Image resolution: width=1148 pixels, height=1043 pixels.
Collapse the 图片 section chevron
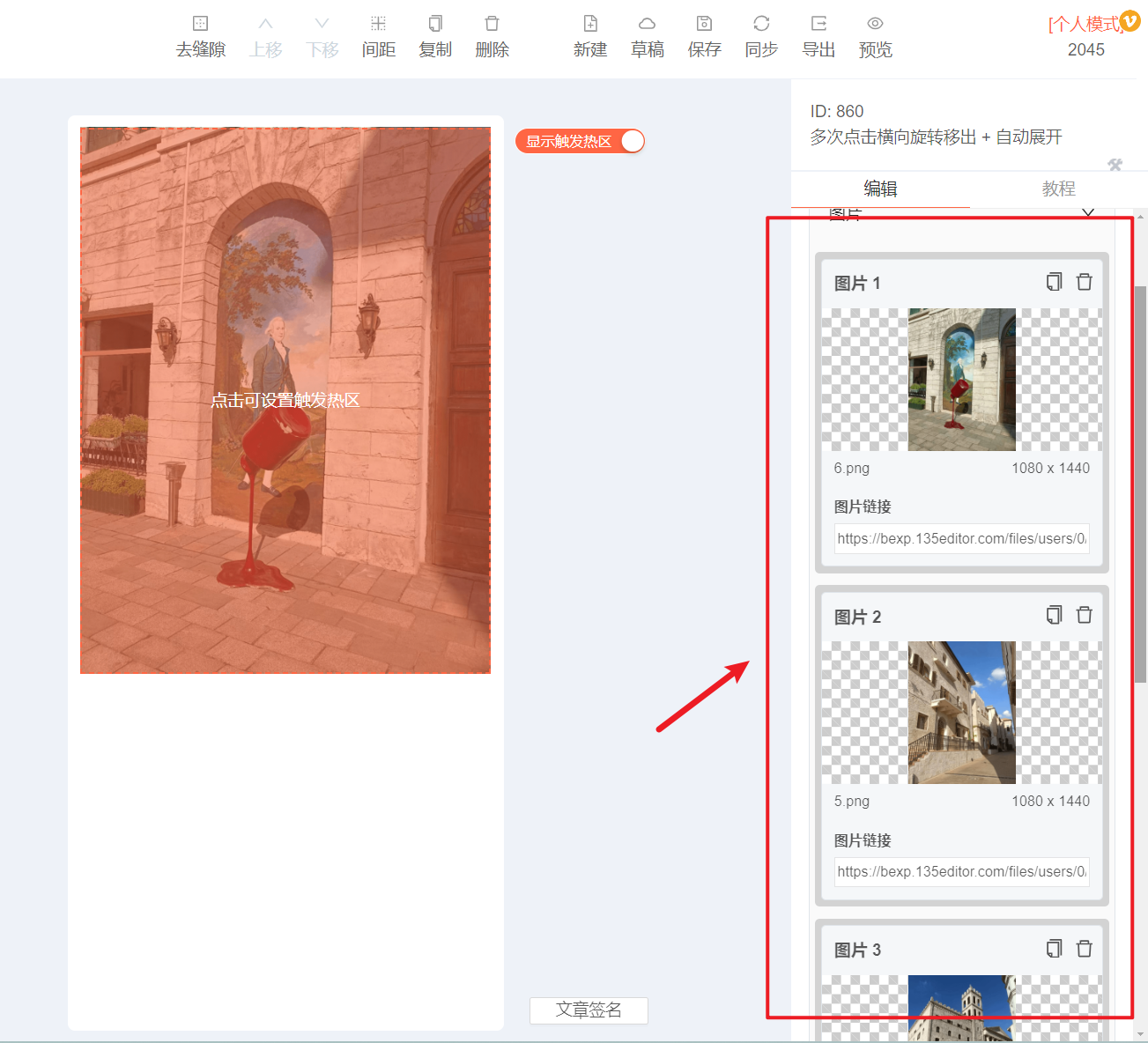(x=1088, y=214)
